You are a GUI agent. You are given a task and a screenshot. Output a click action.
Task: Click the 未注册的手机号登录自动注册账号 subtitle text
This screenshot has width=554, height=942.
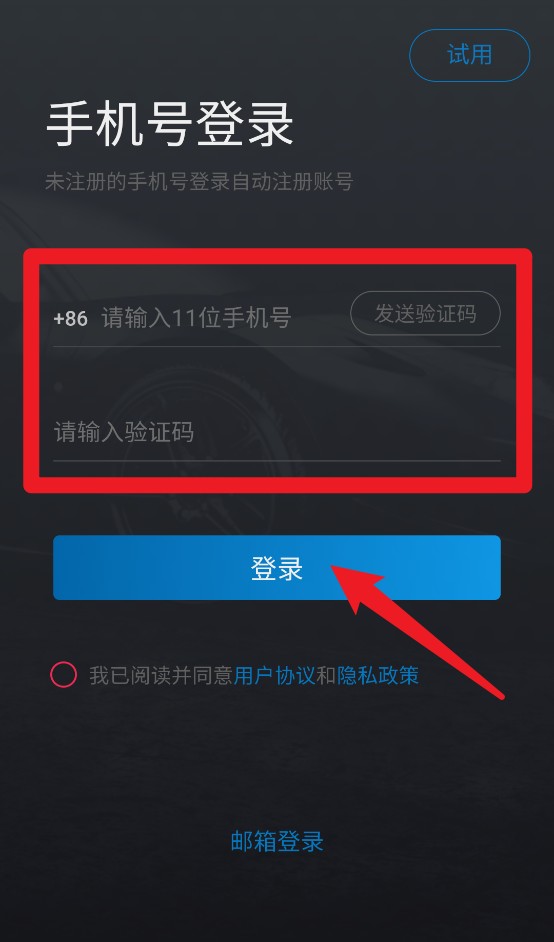199,181
